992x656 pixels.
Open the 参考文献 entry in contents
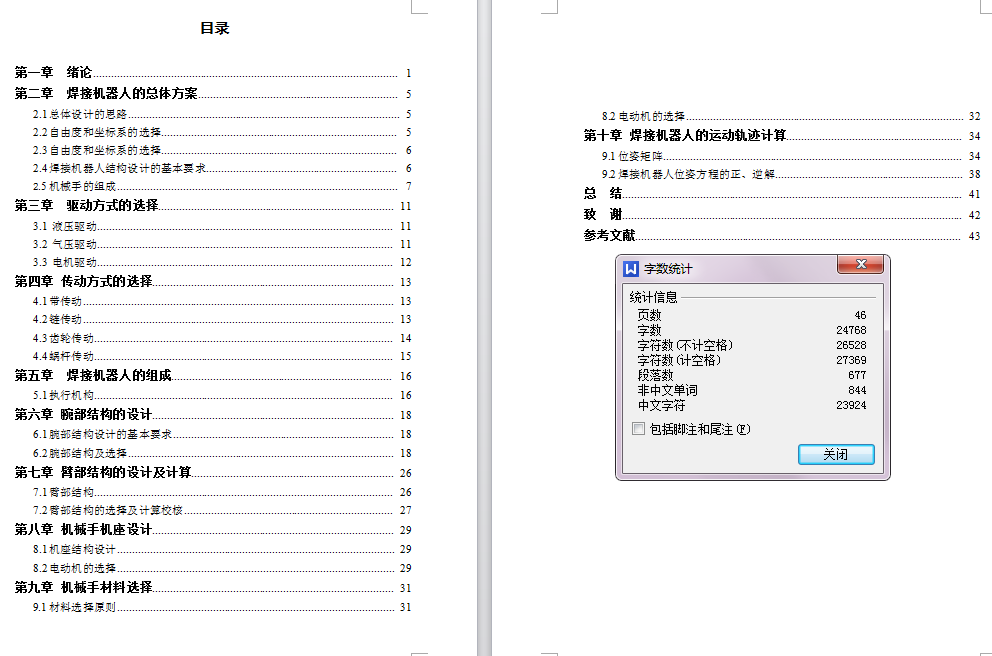782,235
